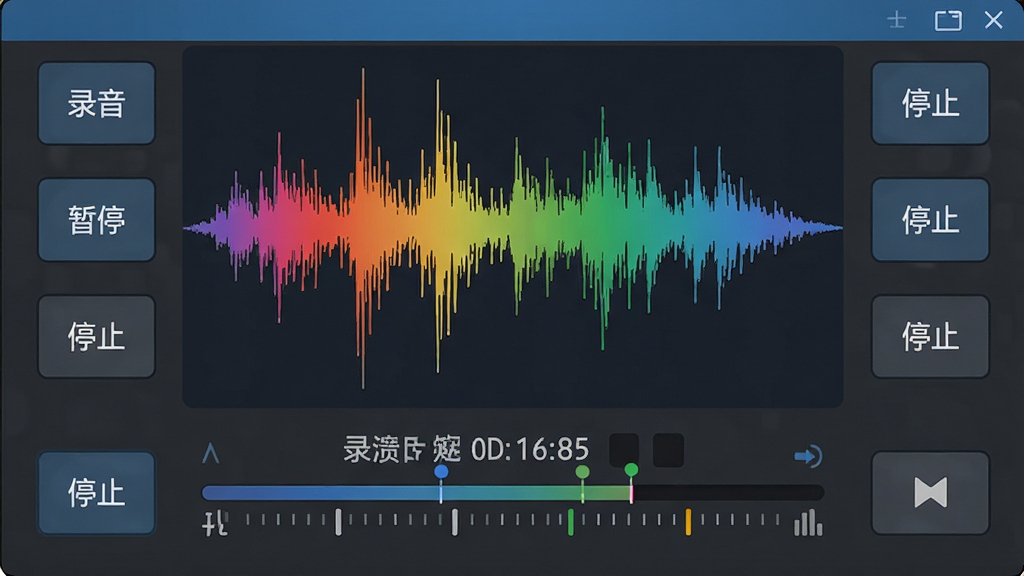Start recording with the 录音 button
The height and width of the screenshot is (576, 1024).
coord(97,103)
